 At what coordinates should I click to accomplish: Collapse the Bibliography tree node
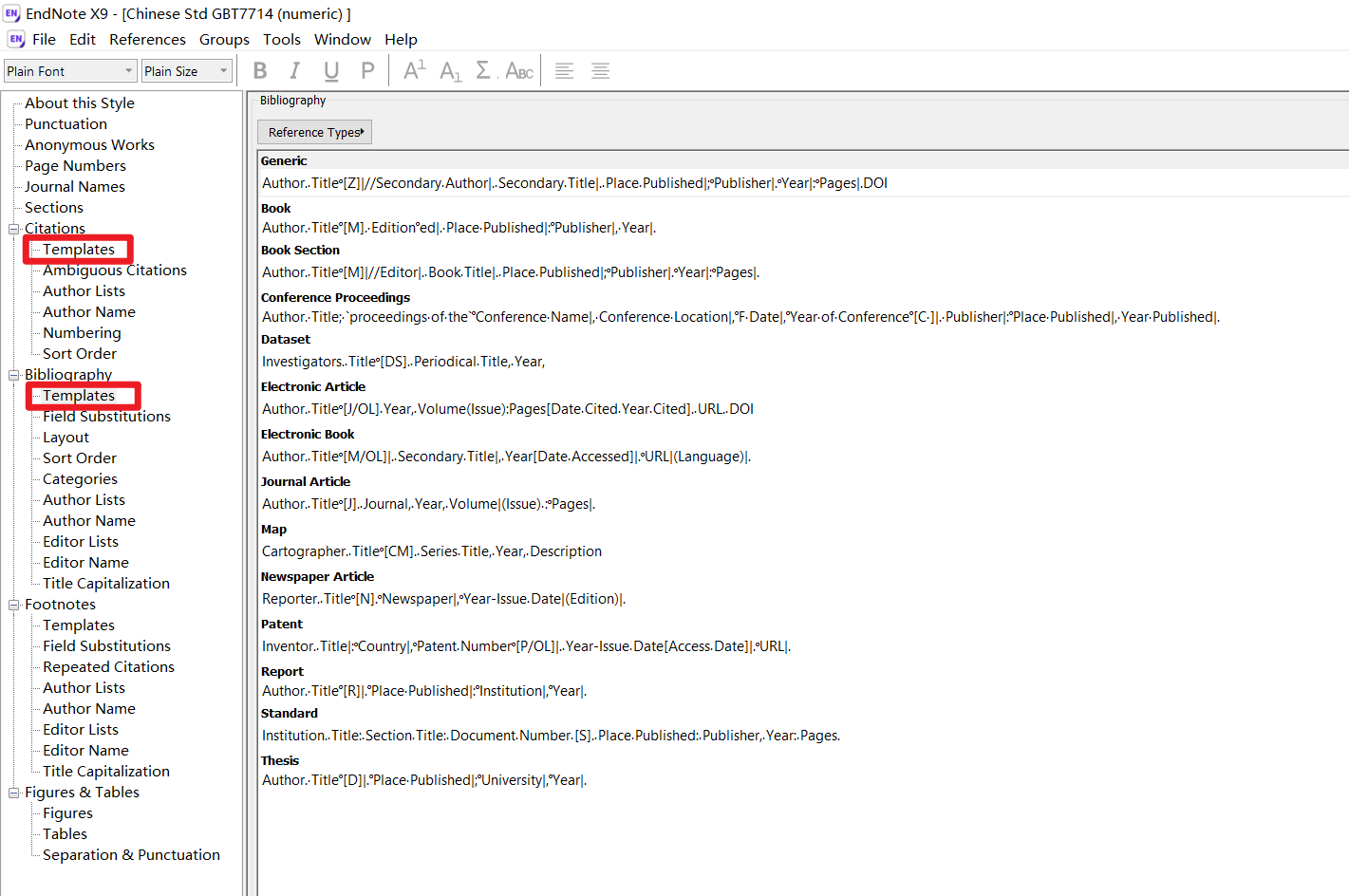coord(14,375)
